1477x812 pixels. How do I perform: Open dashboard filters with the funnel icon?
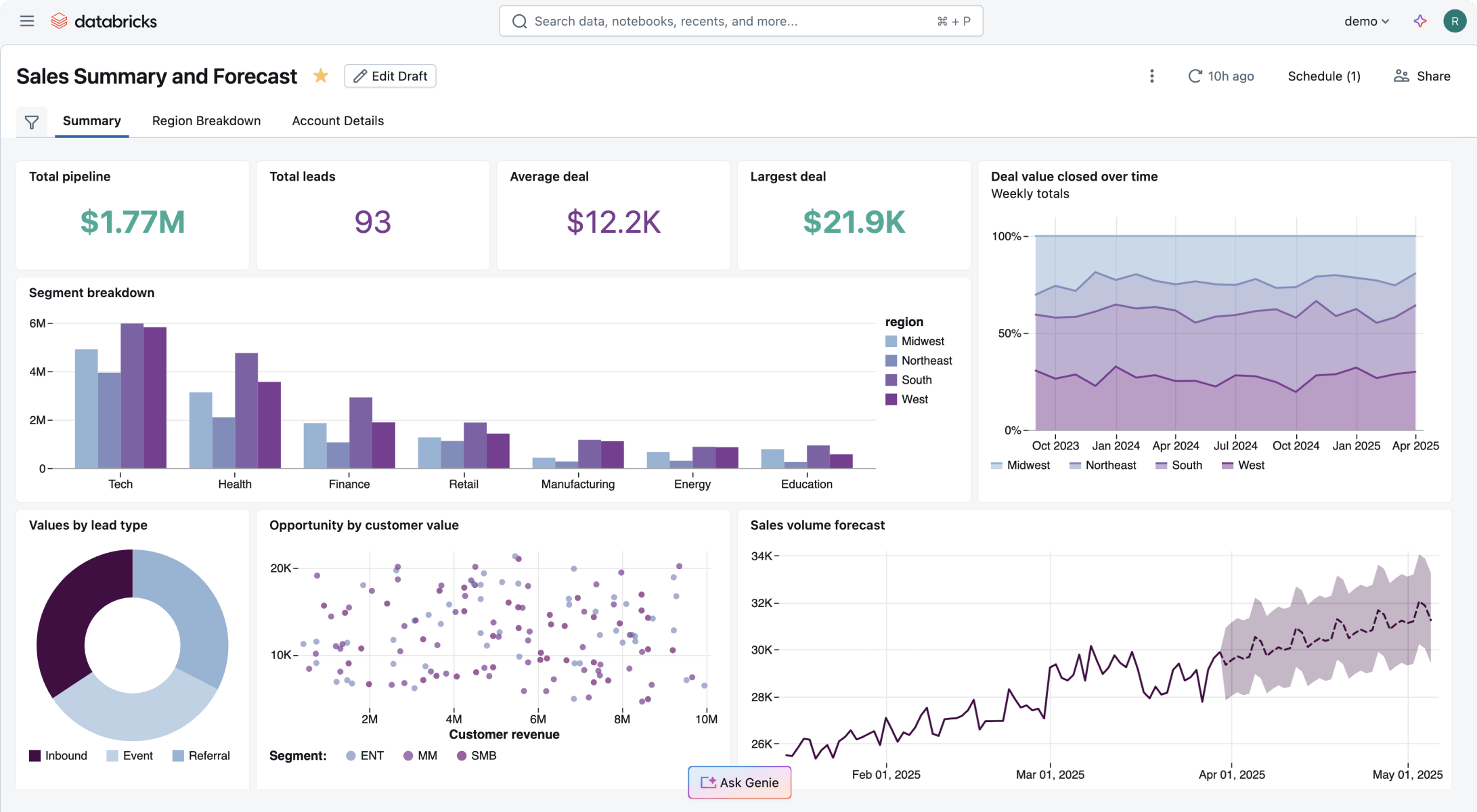(32, 122)
